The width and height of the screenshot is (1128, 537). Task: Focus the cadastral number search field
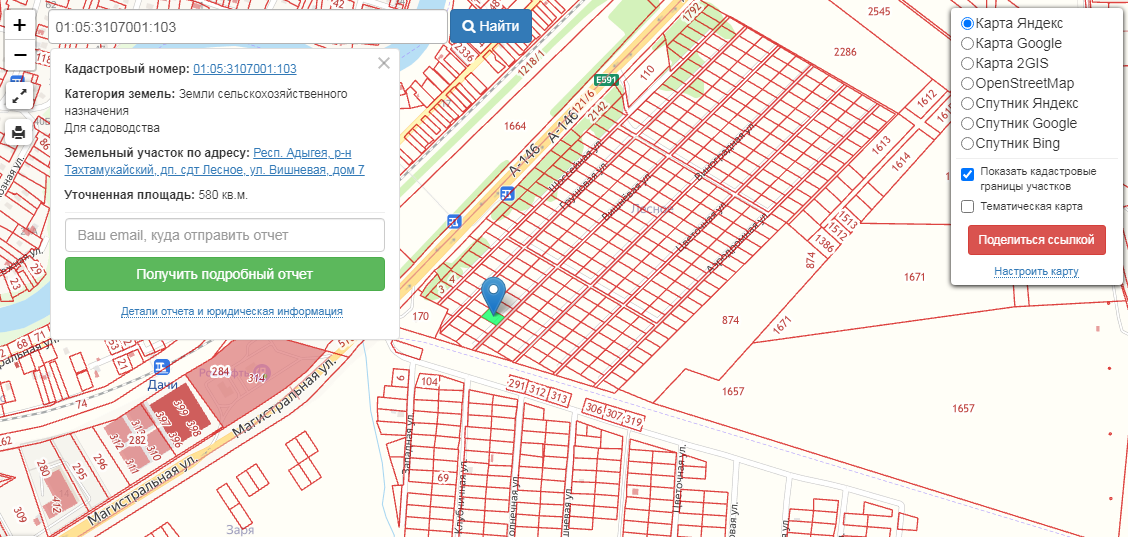[x=248, y=27]
